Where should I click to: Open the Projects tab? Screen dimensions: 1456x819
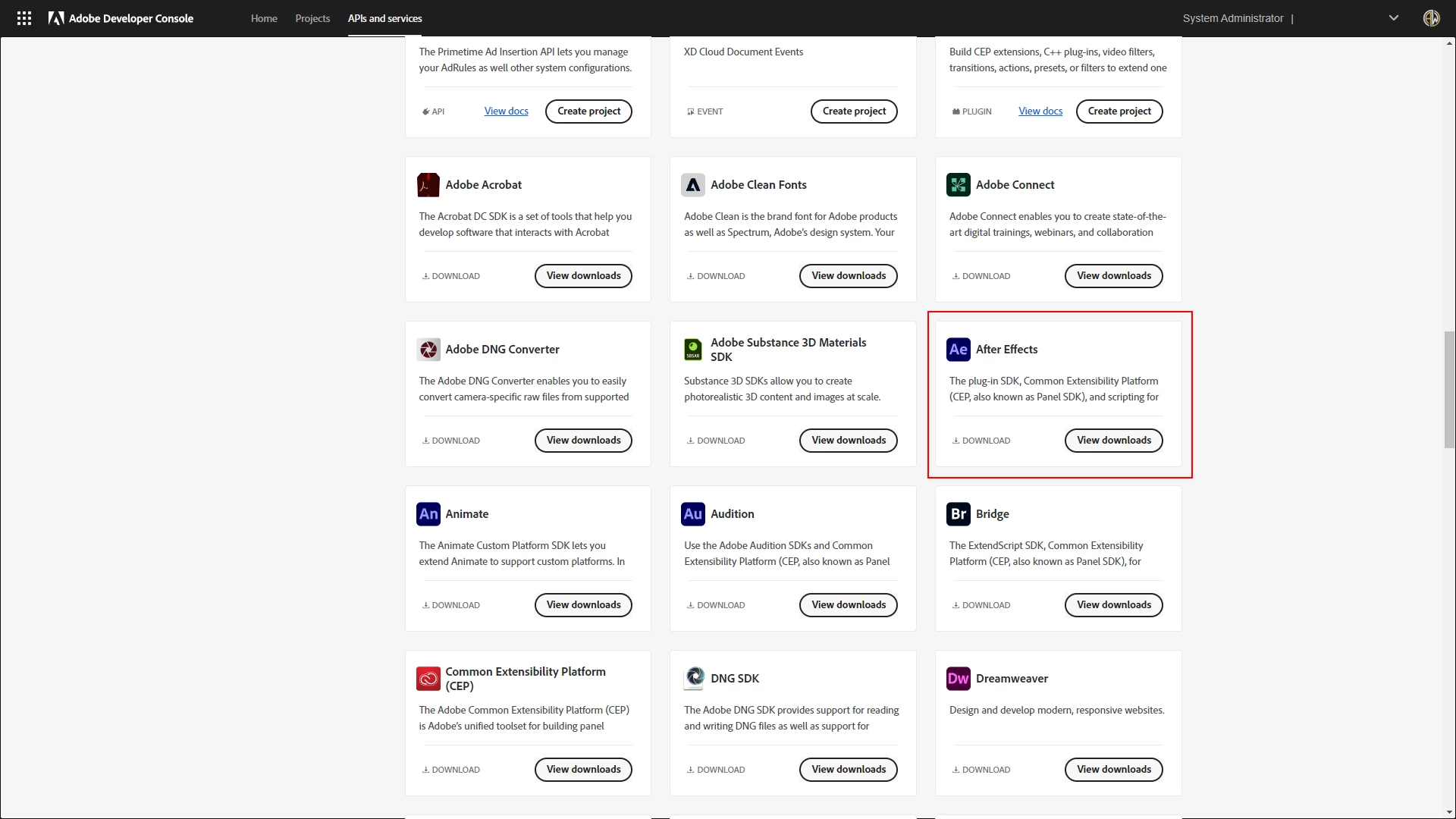click(312, 18)
